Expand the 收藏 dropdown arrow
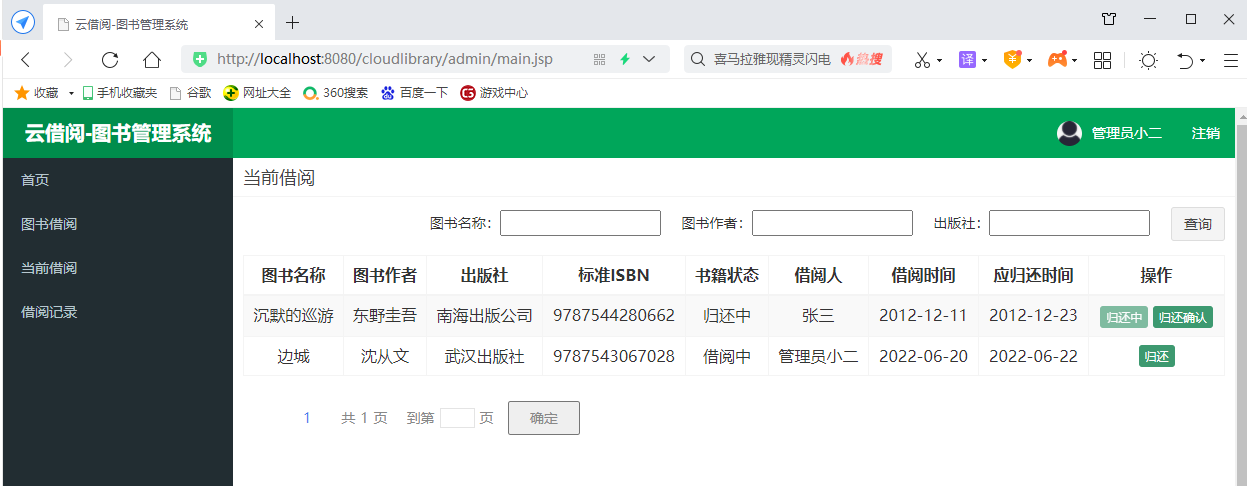The height and width of the screenshot is (486, 1247). [x=71, y=93]
